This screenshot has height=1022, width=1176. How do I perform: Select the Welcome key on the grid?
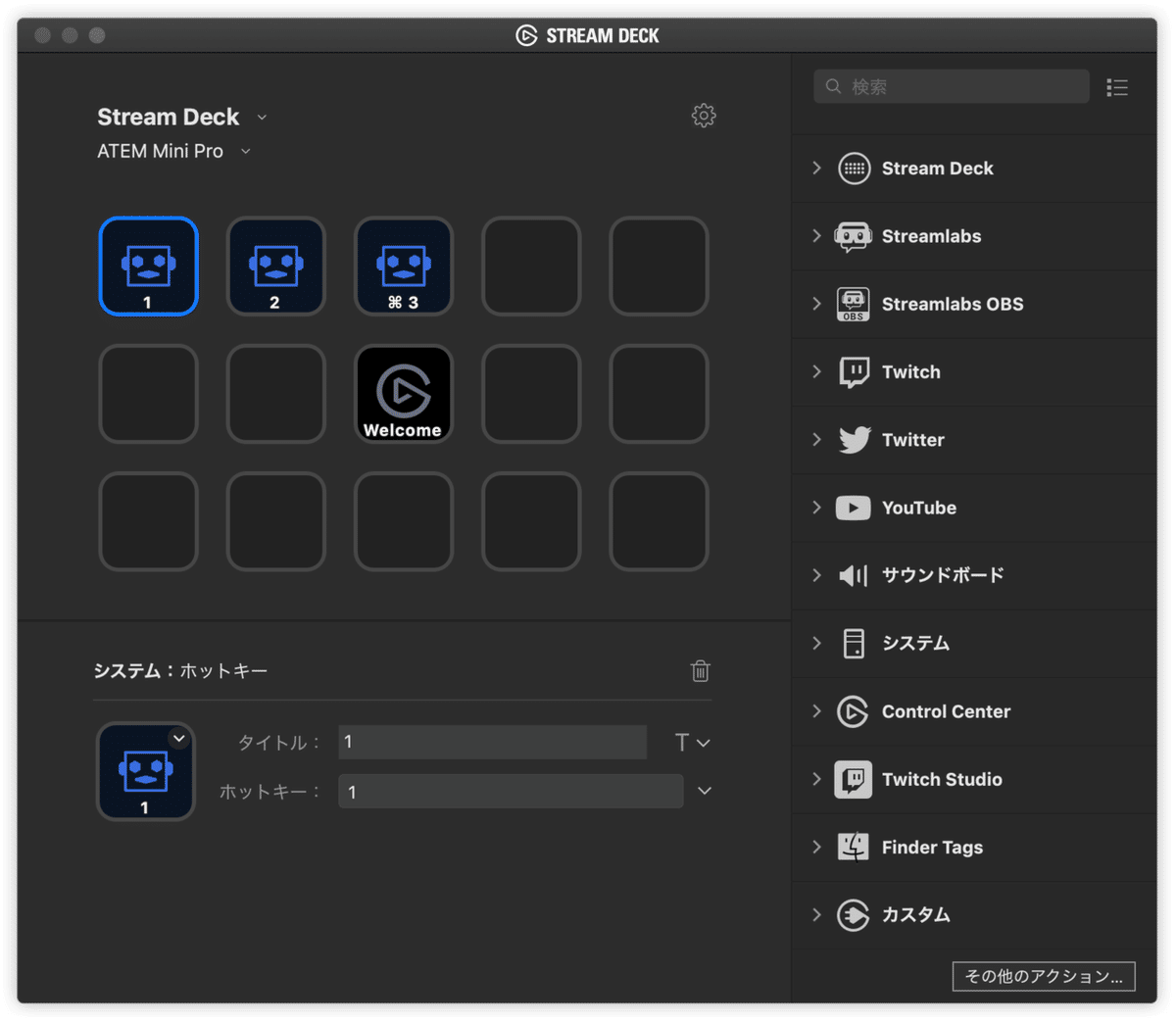403,393
